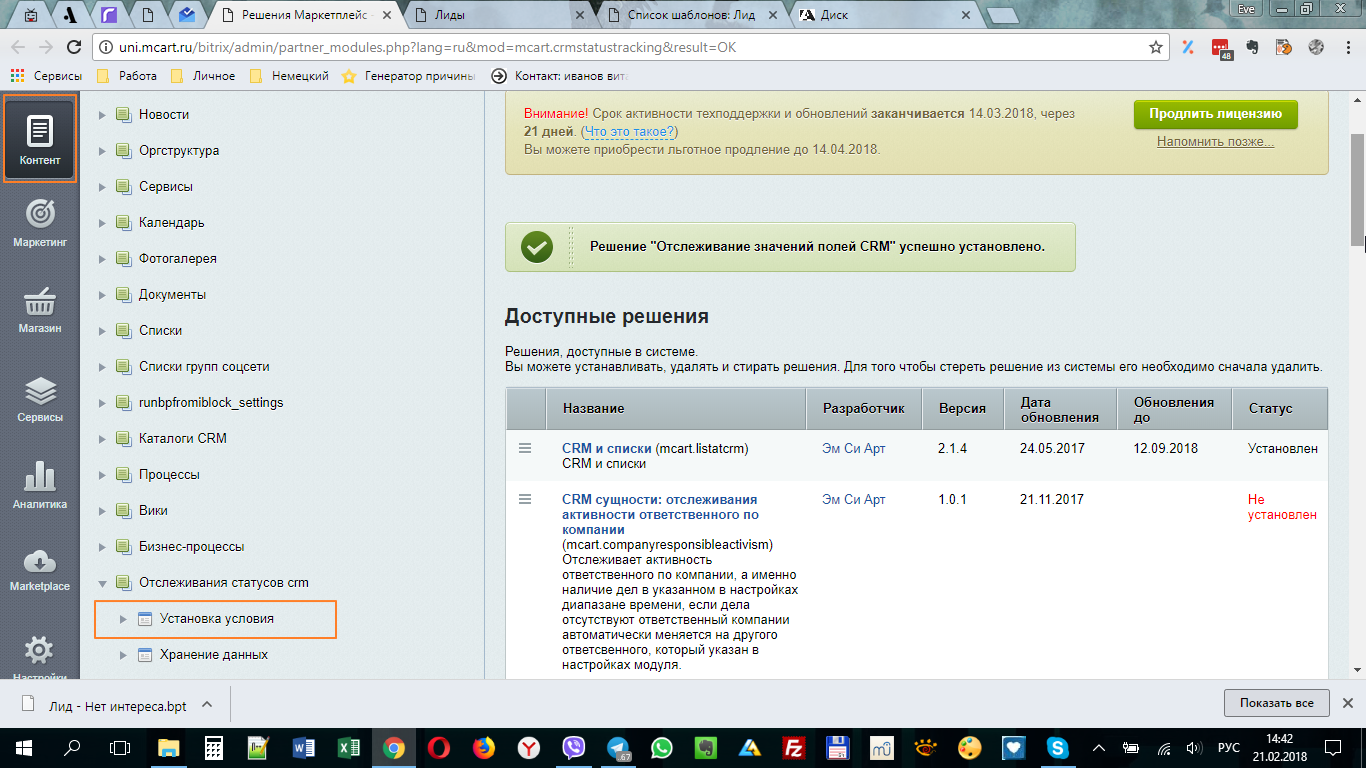Open Microsoft Word from the taskbar
The image size is (1366, 768).
(x=303, y=747)
